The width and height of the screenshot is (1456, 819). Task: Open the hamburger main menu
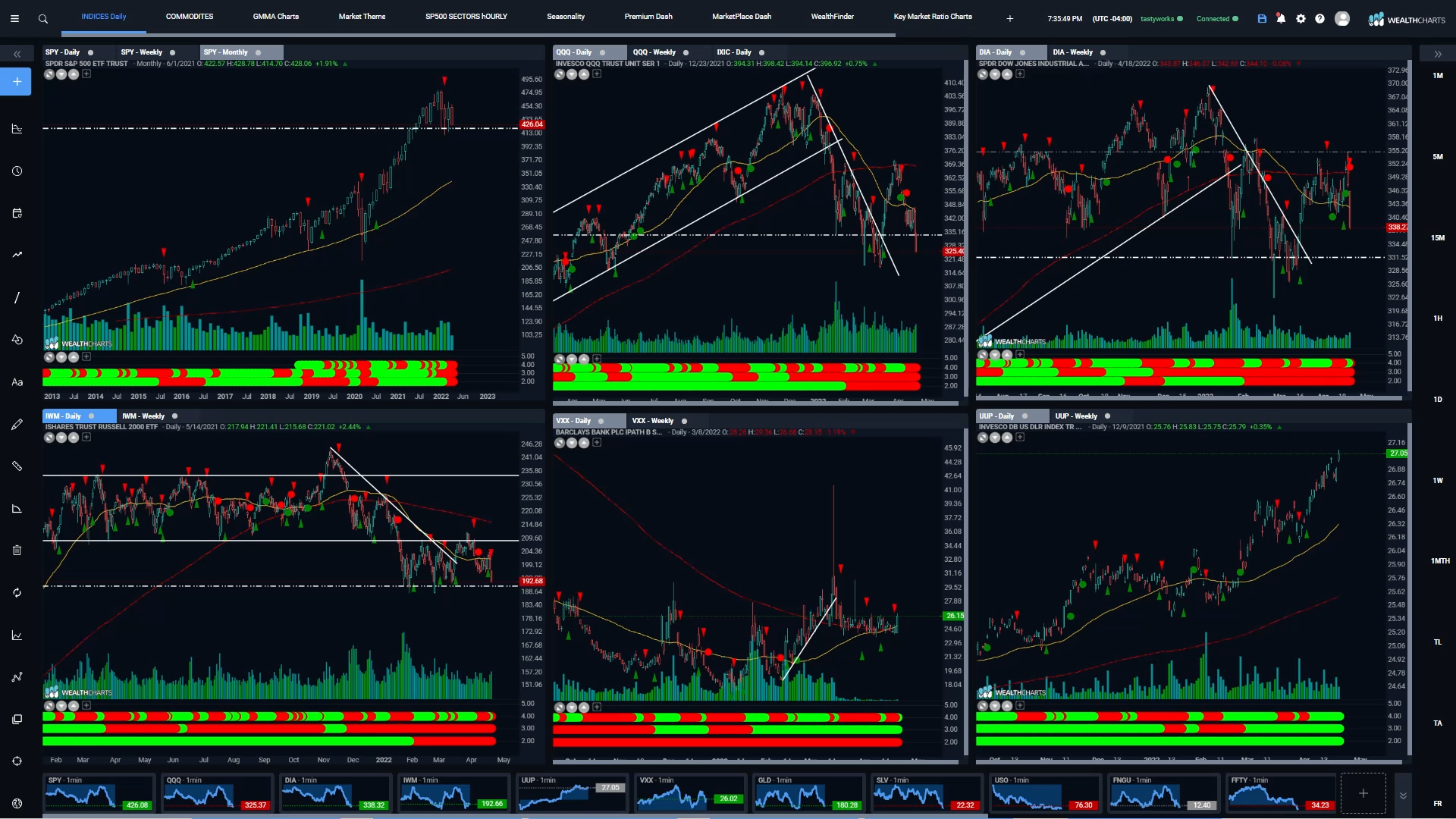14,19
